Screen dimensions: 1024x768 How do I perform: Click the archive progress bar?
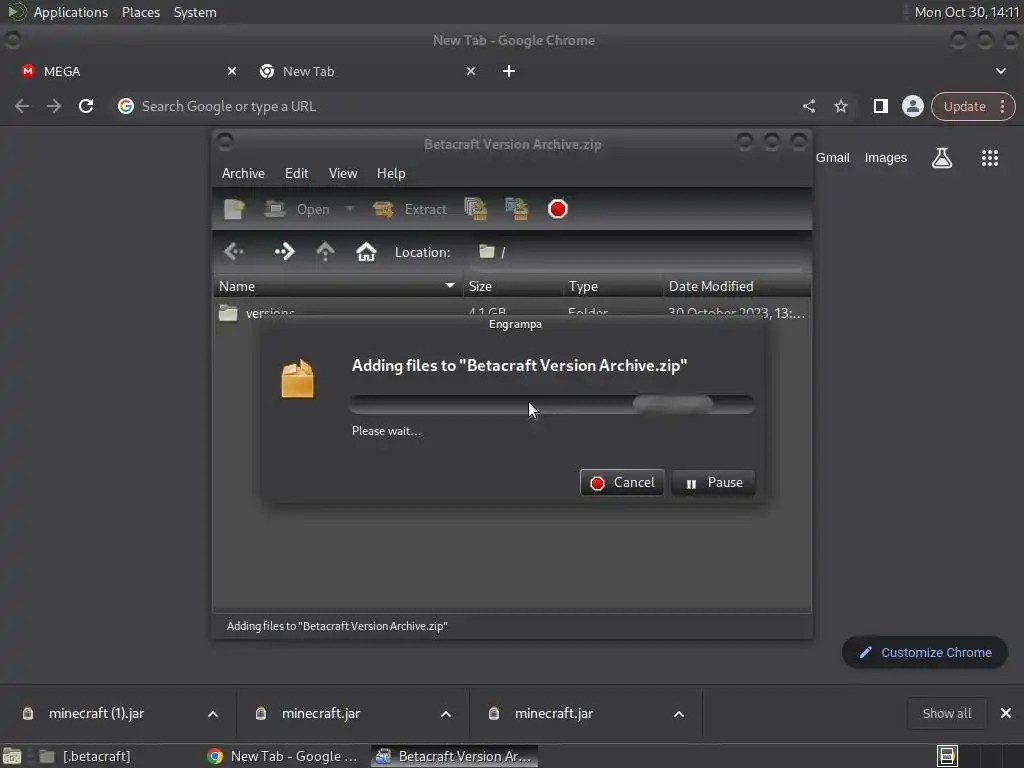pos(552,404)
